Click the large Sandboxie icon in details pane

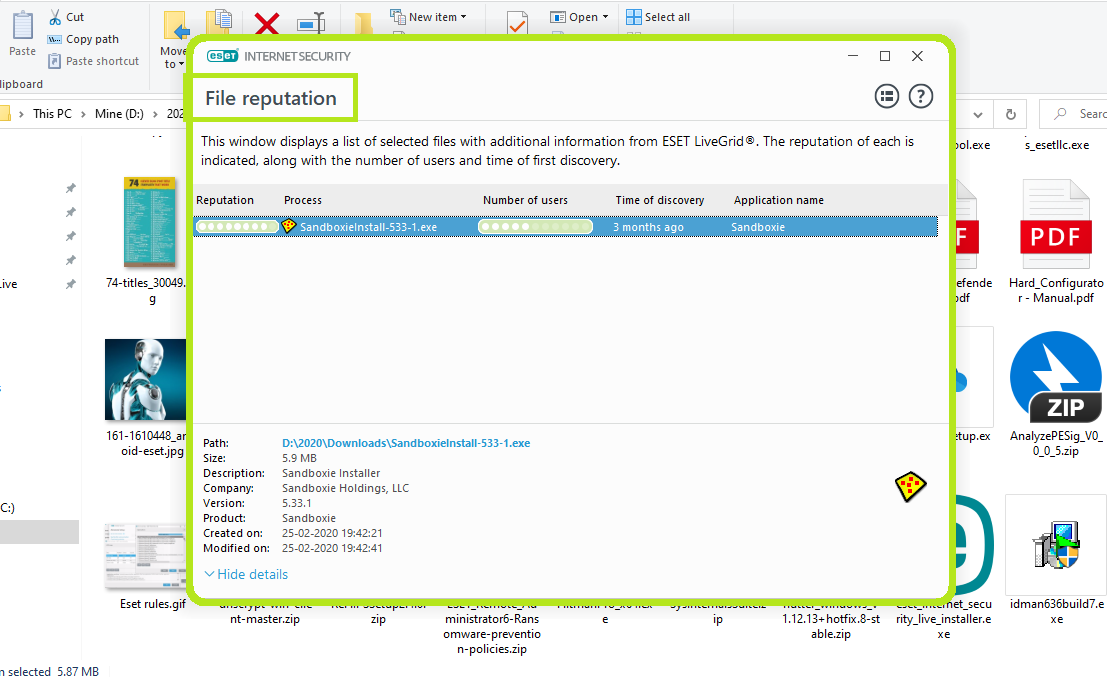click(910, 486)
